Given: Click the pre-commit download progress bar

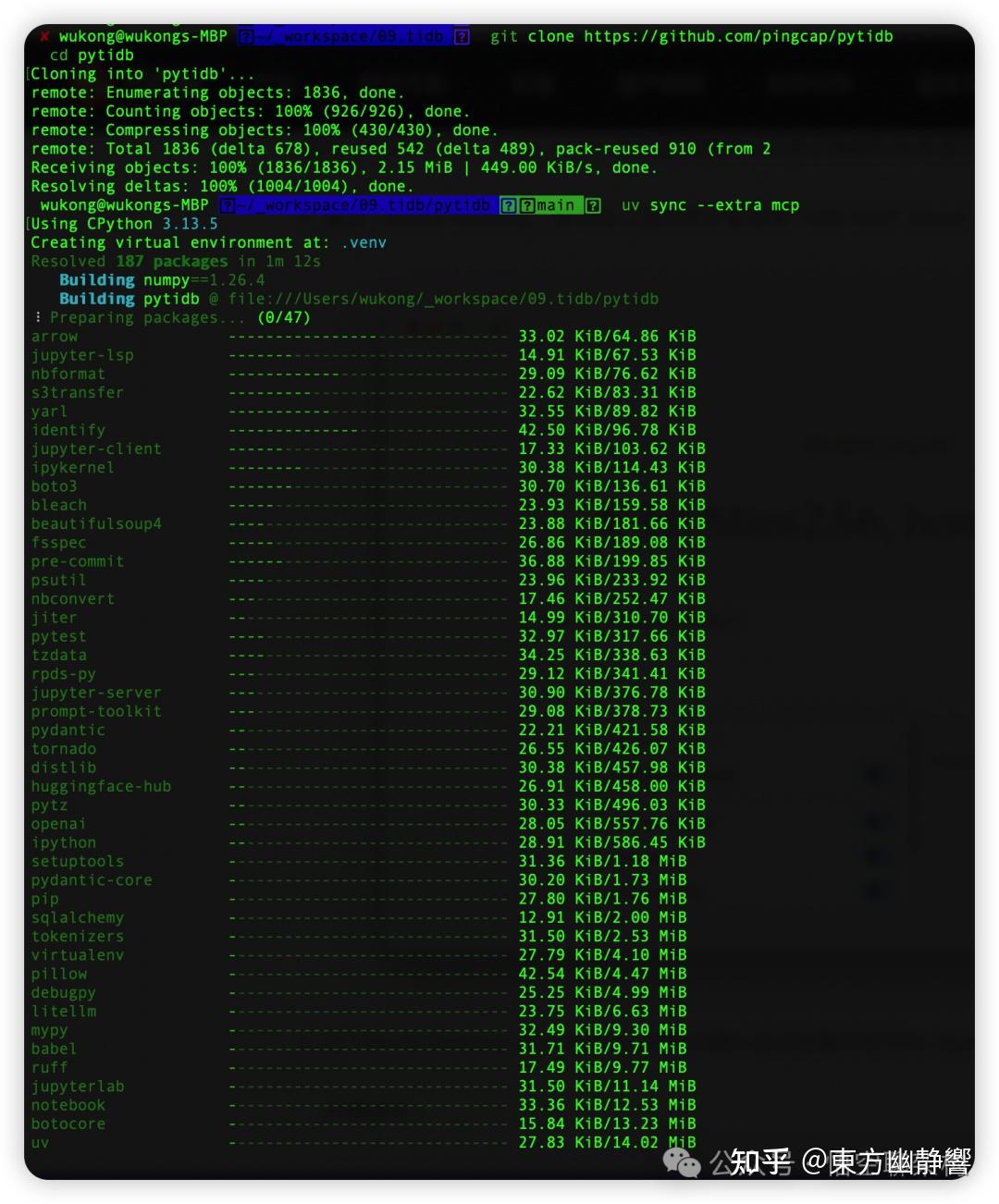Looking at the screenshot, I should (x=368, y=561).
